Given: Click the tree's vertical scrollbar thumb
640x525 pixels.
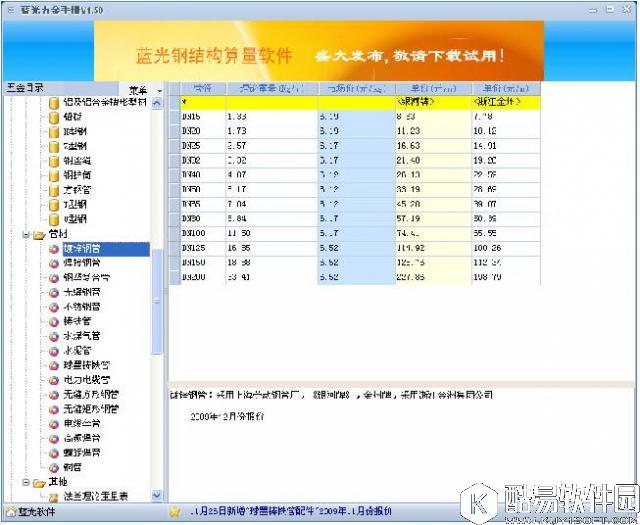Looking at the screenshot, I should point(157,301).
